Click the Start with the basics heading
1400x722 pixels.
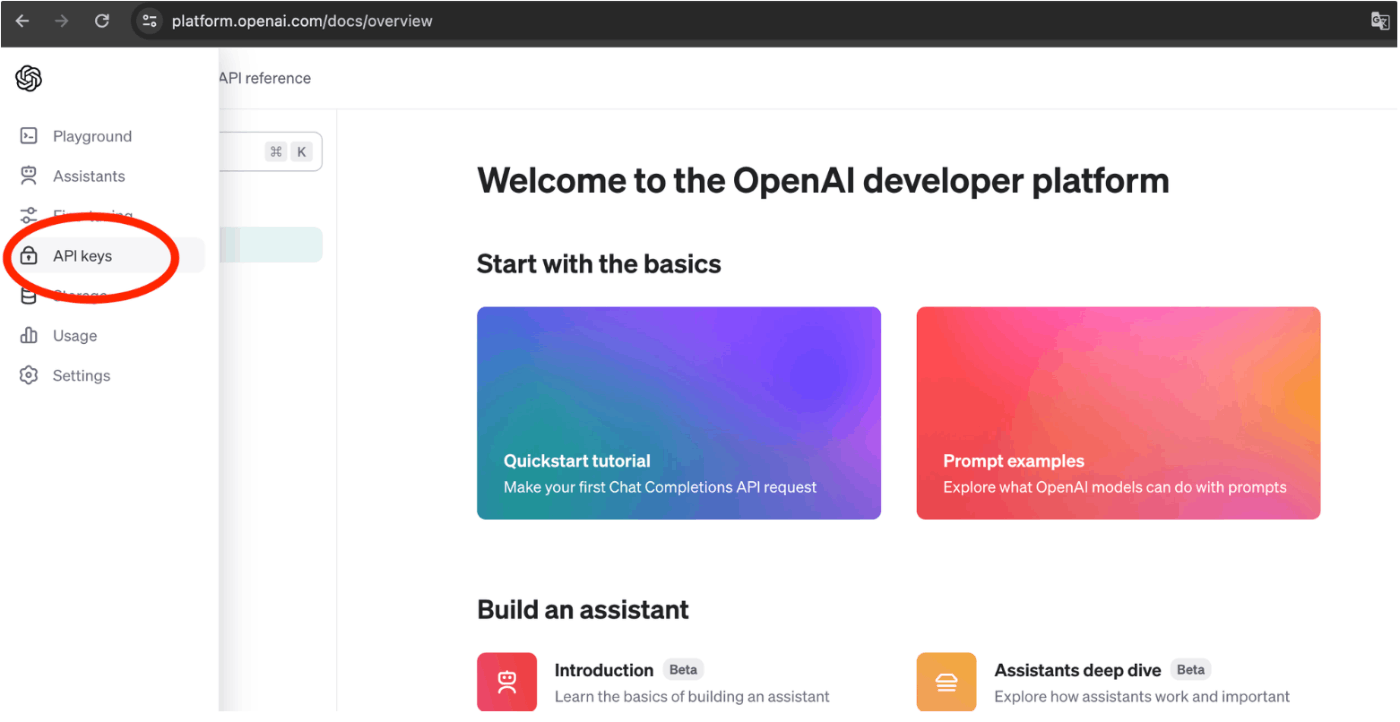tap(599, 264)
